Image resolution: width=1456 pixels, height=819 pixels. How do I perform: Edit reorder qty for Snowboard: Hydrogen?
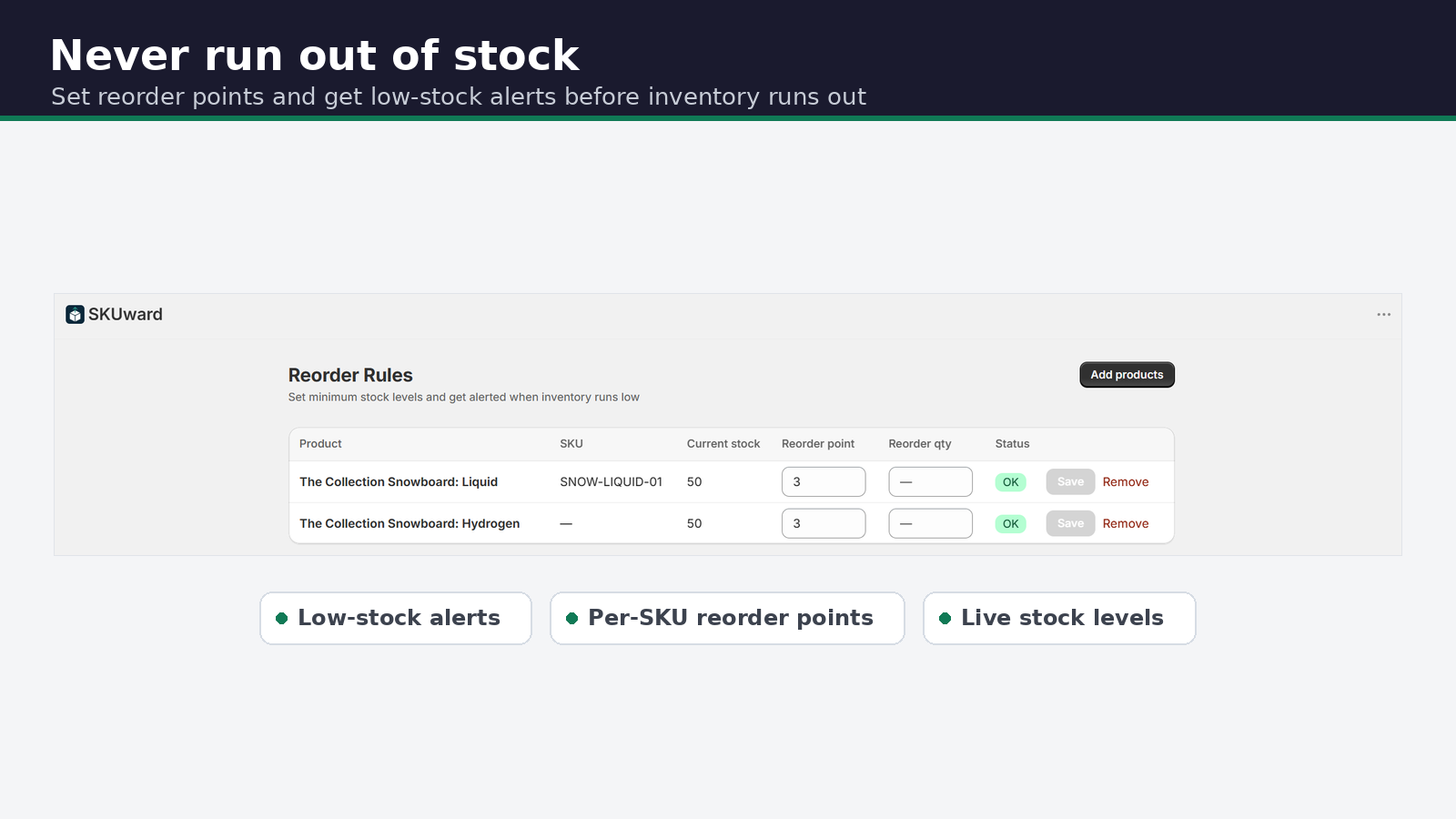point(930,523)
